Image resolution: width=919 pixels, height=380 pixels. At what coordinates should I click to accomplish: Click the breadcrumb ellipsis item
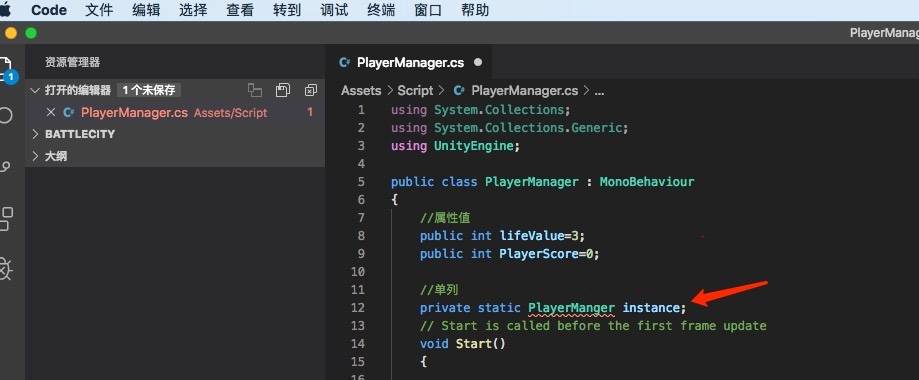599,91
